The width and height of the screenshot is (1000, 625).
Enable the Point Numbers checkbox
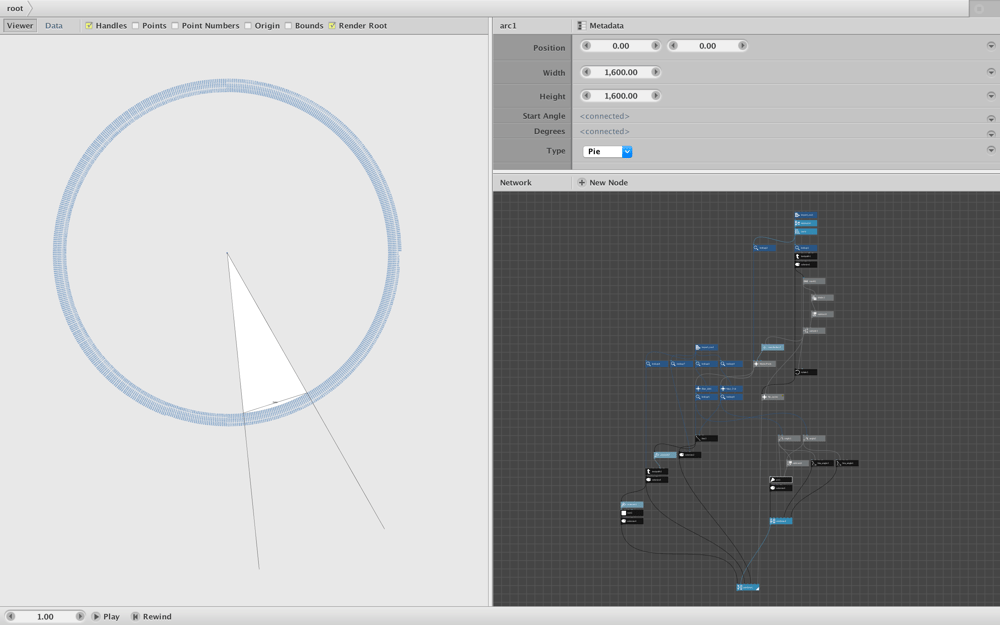(175, 26)
